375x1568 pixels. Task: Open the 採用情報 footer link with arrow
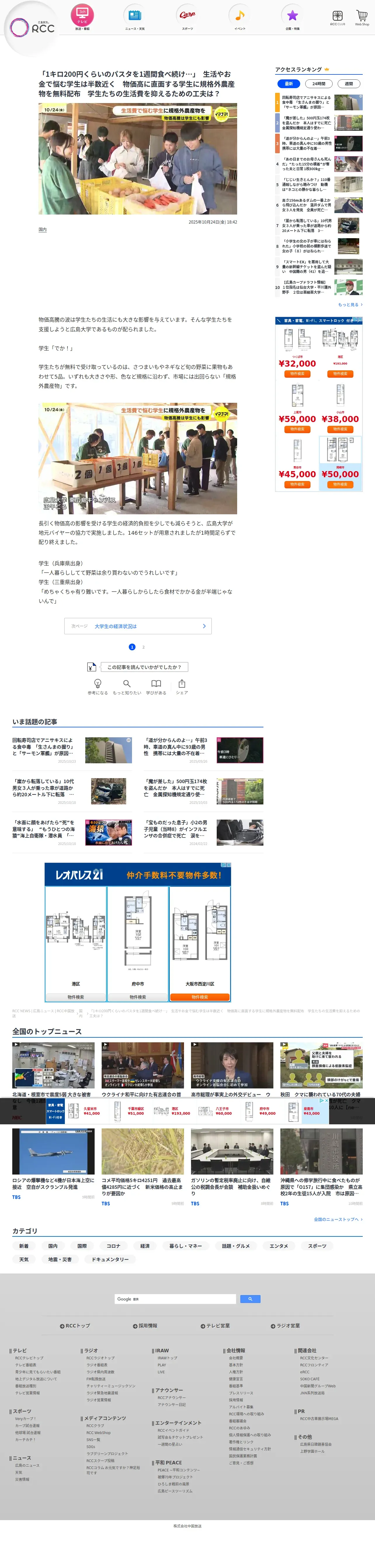tap(145, 1326)
